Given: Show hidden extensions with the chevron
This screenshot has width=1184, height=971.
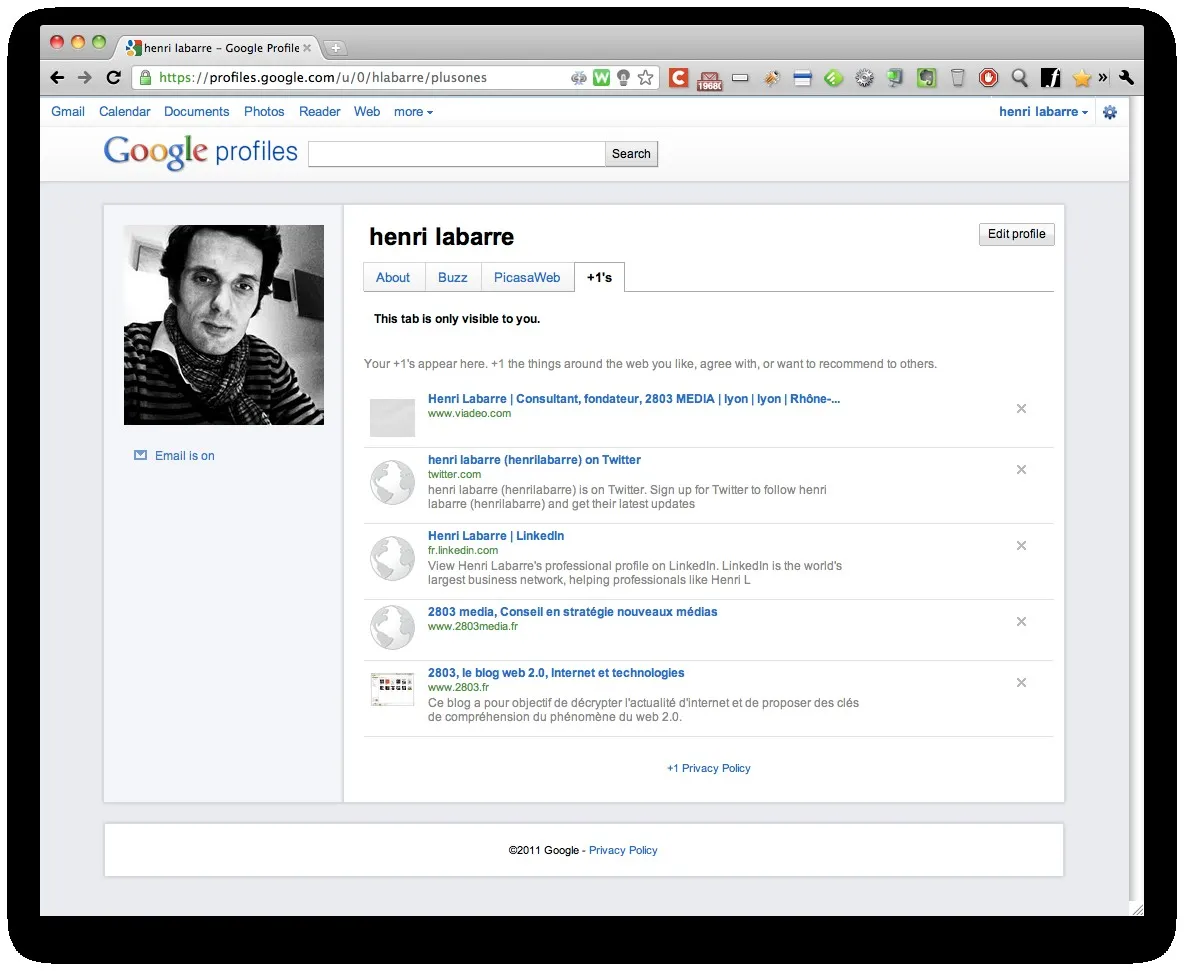Looking at the screenshot, I should pyautogui.click(x=1103, y=77).
